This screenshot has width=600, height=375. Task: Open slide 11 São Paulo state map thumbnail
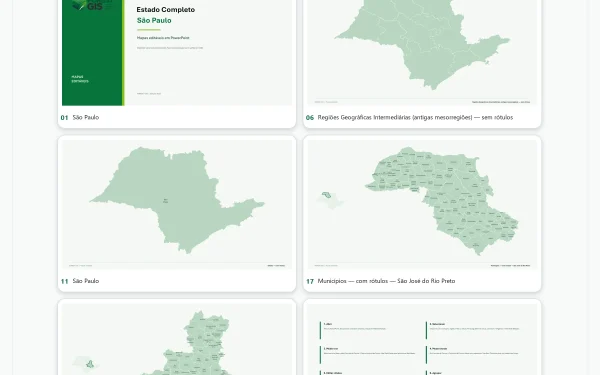pos(177,204)
